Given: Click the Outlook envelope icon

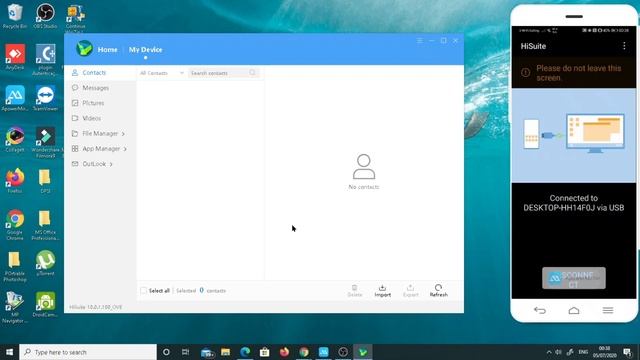Looking at the screenshot, I should click(x=75, y=164).
